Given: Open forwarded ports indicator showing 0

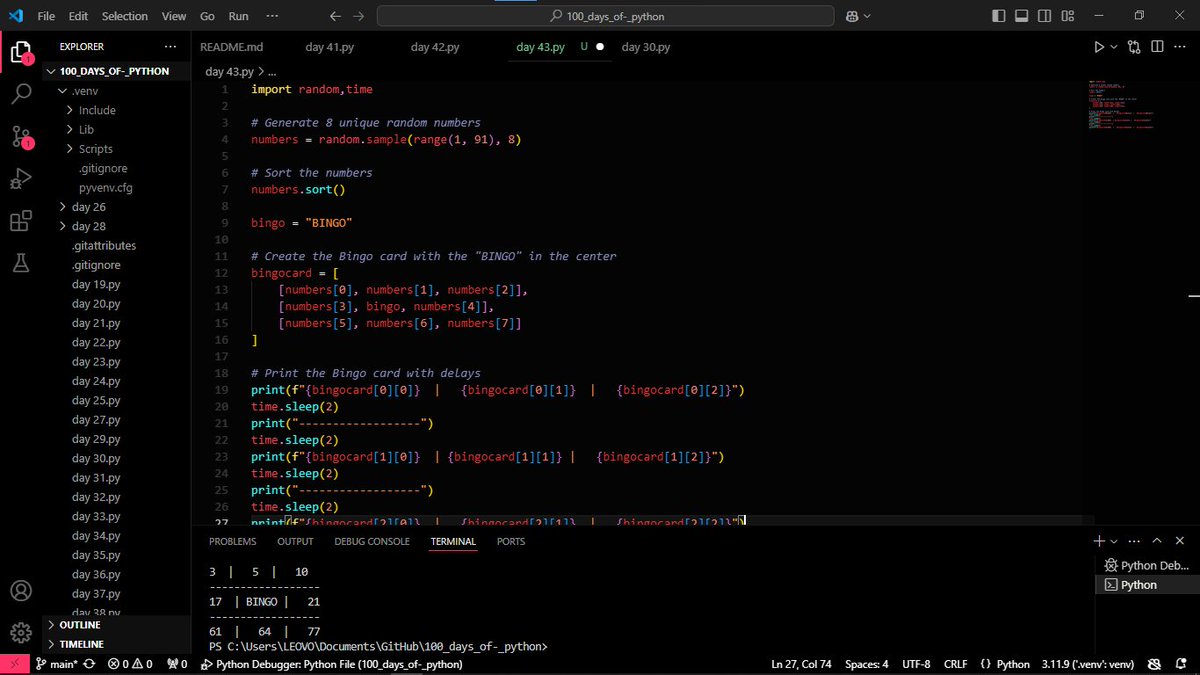Looking at the screenshot, I should (177, 664).
